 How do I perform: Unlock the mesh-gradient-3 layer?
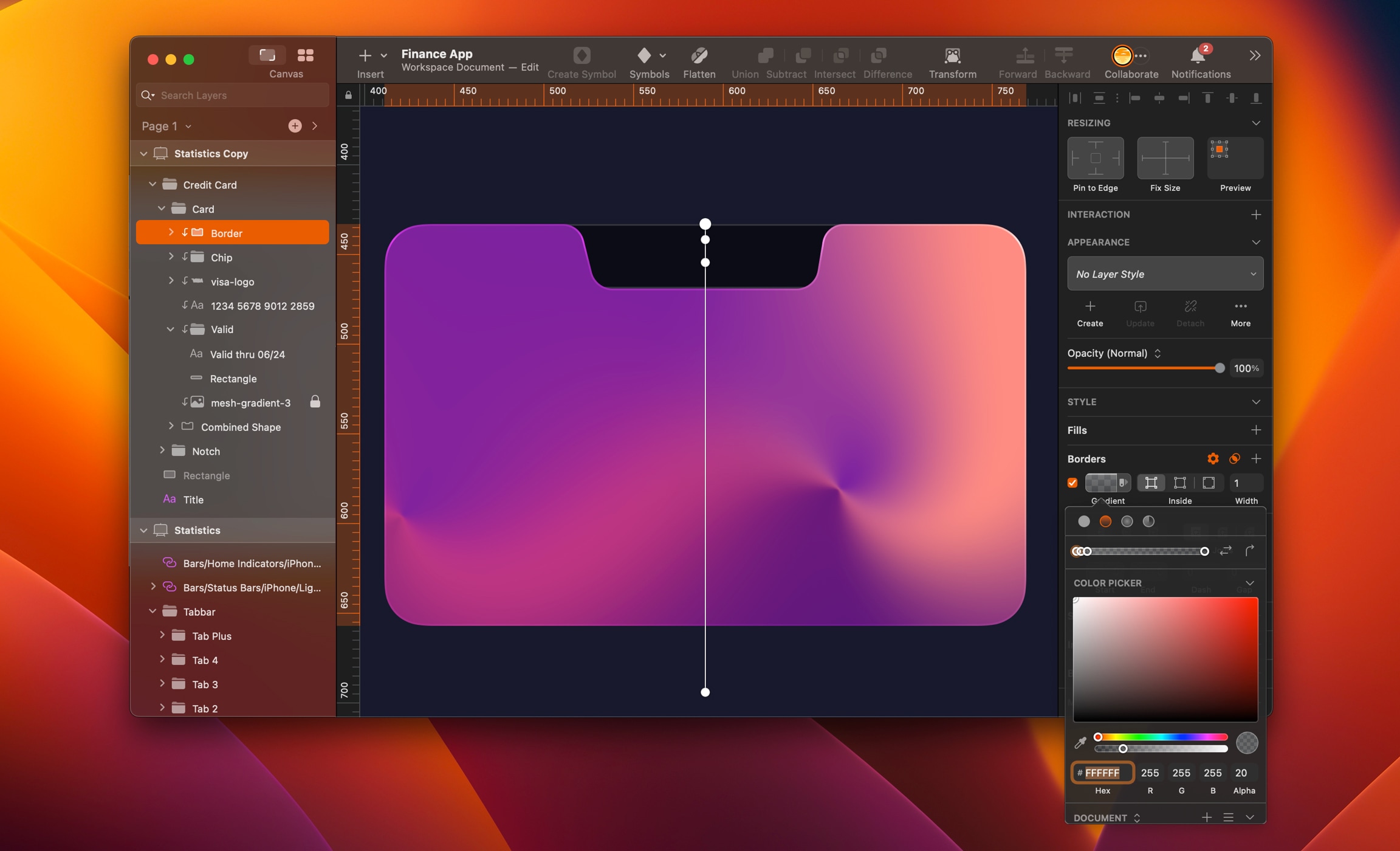click(315, 402)
